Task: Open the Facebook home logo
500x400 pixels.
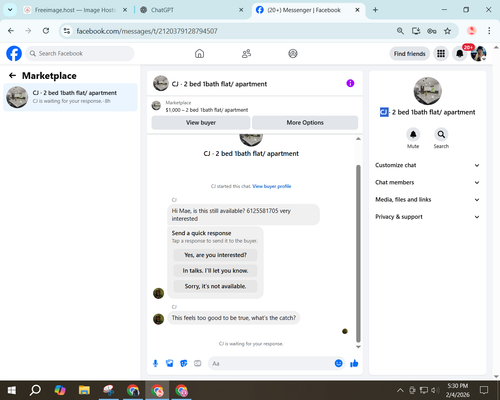Action: click(x=14, y=53)
